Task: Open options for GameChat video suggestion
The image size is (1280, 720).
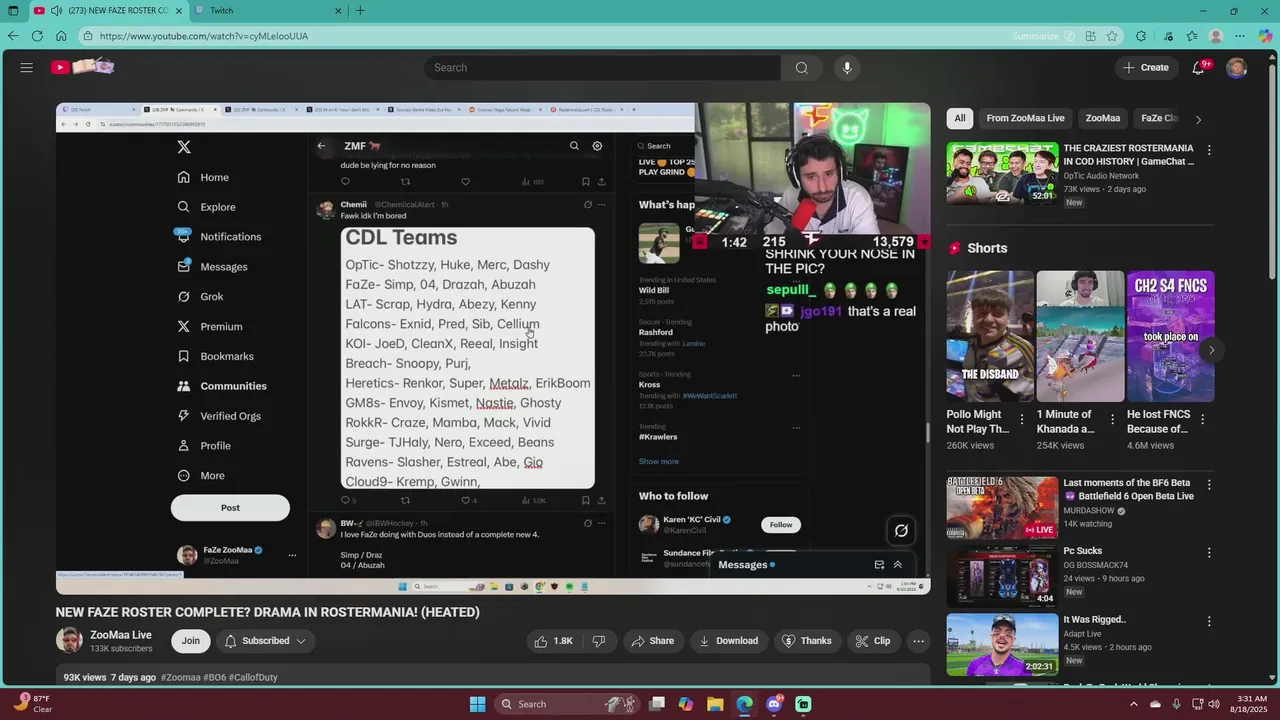Action: point(1209,150)
